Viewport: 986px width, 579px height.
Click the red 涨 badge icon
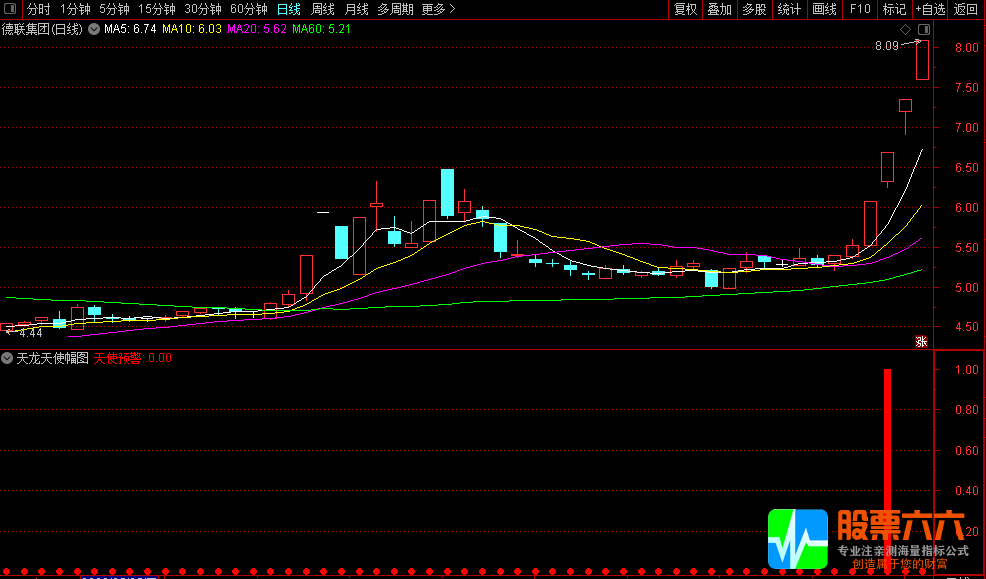click(x=921, y=342)
